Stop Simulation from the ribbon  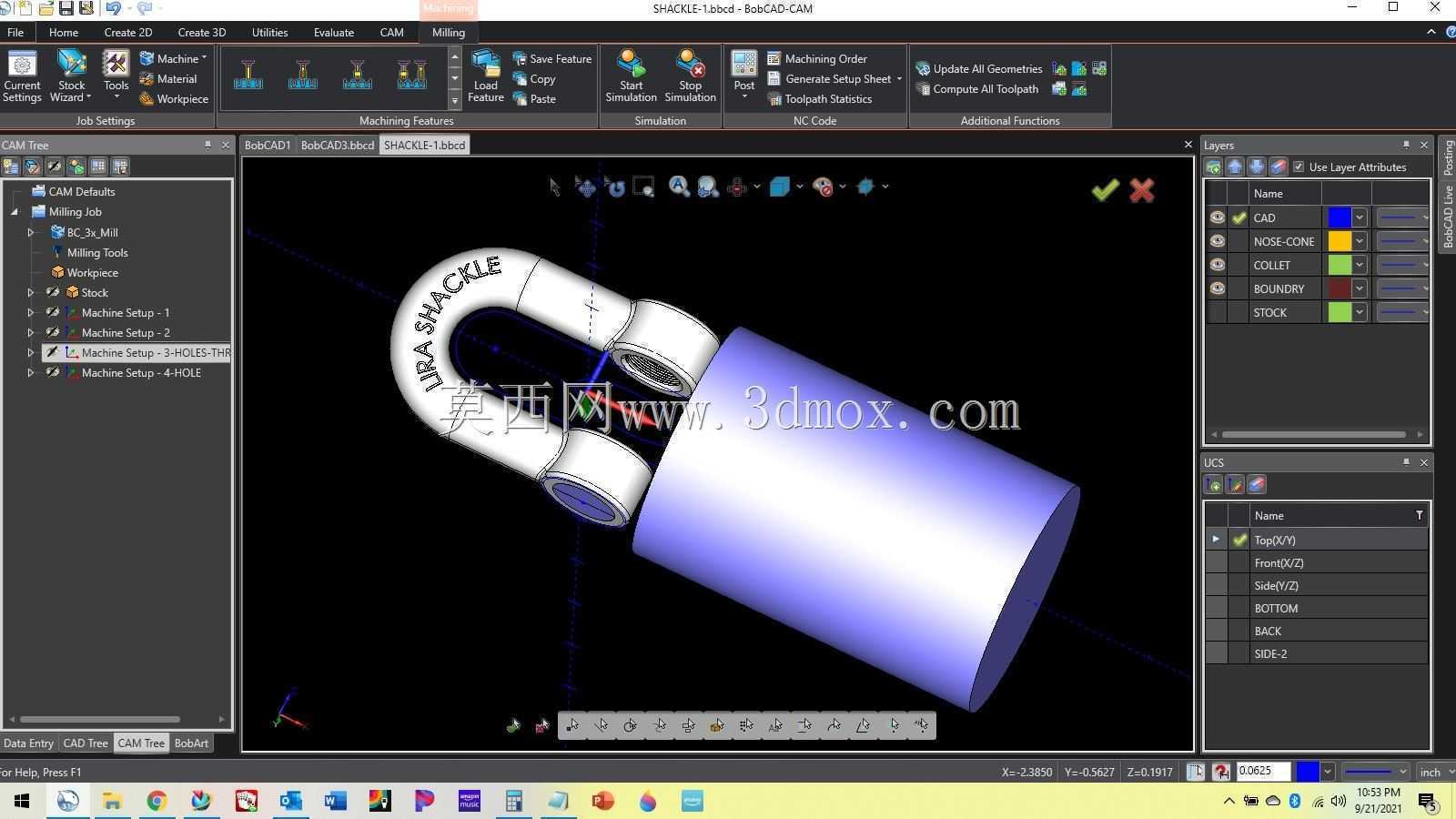pyautogui.click(x=690, y=76)
